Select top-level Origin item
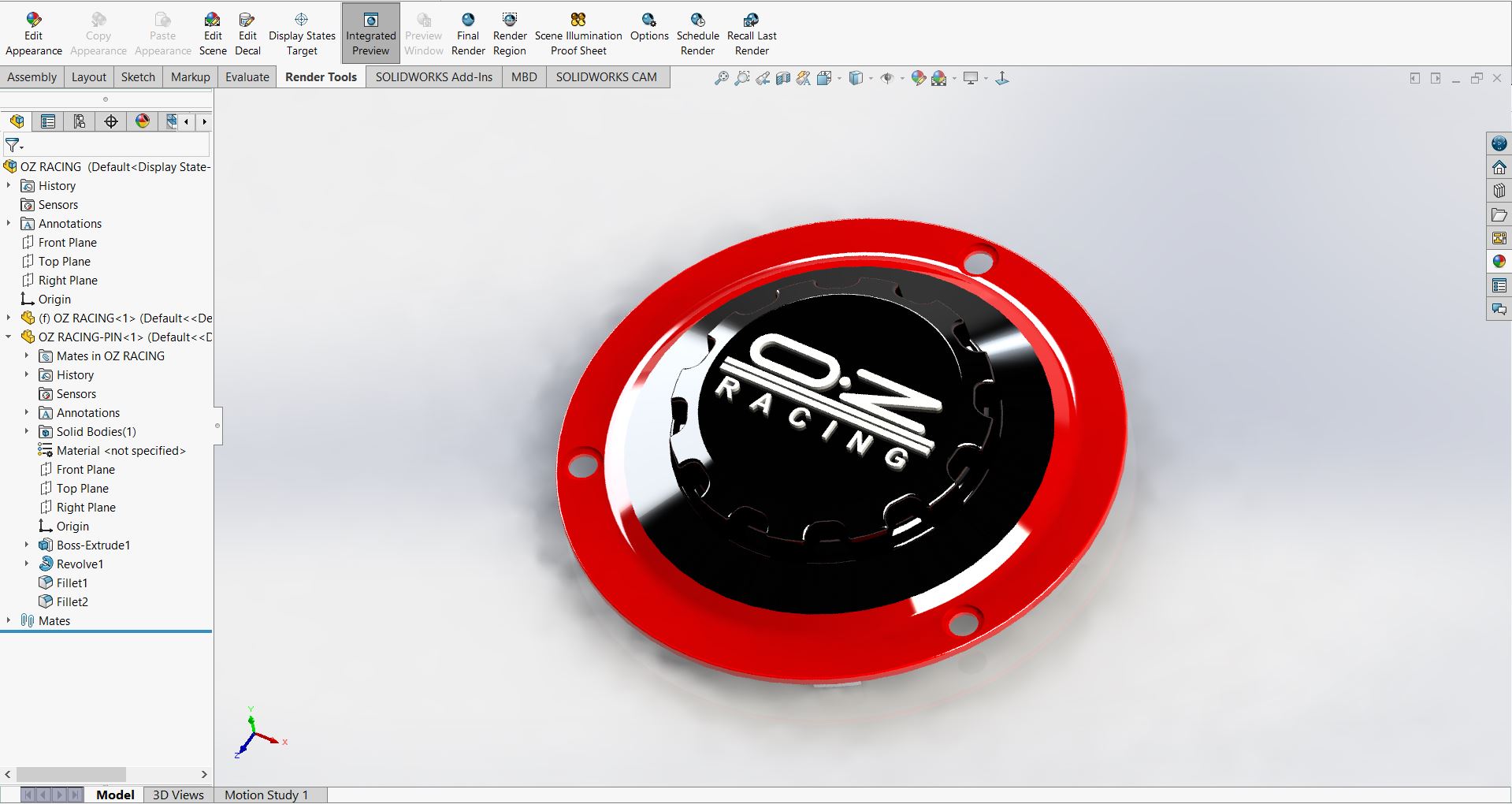The width and height of the screenshot is (1512, 804). click(x=46, y=299)
